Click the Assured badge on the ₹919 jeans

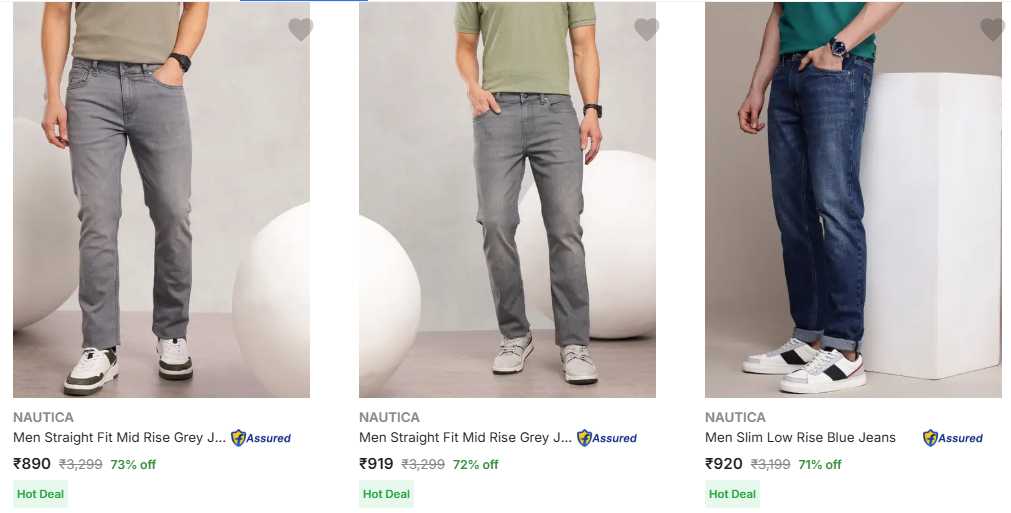(x=607, y=438)
